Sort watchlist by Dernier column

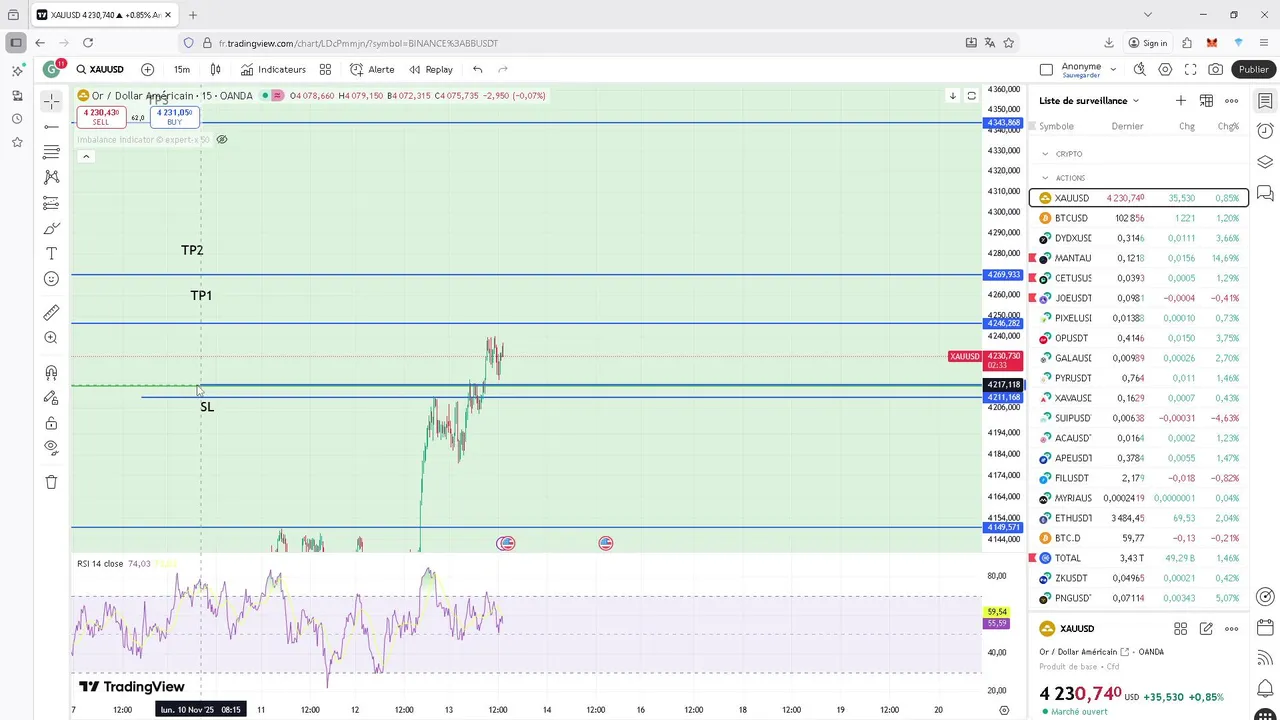point(1127,126)
